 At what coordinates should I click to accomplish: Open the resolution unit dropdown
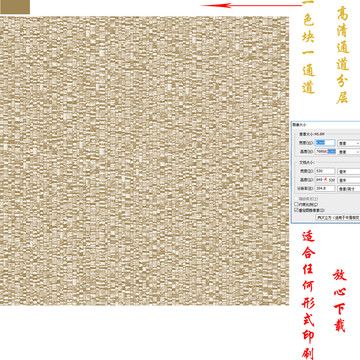[349, 189]
